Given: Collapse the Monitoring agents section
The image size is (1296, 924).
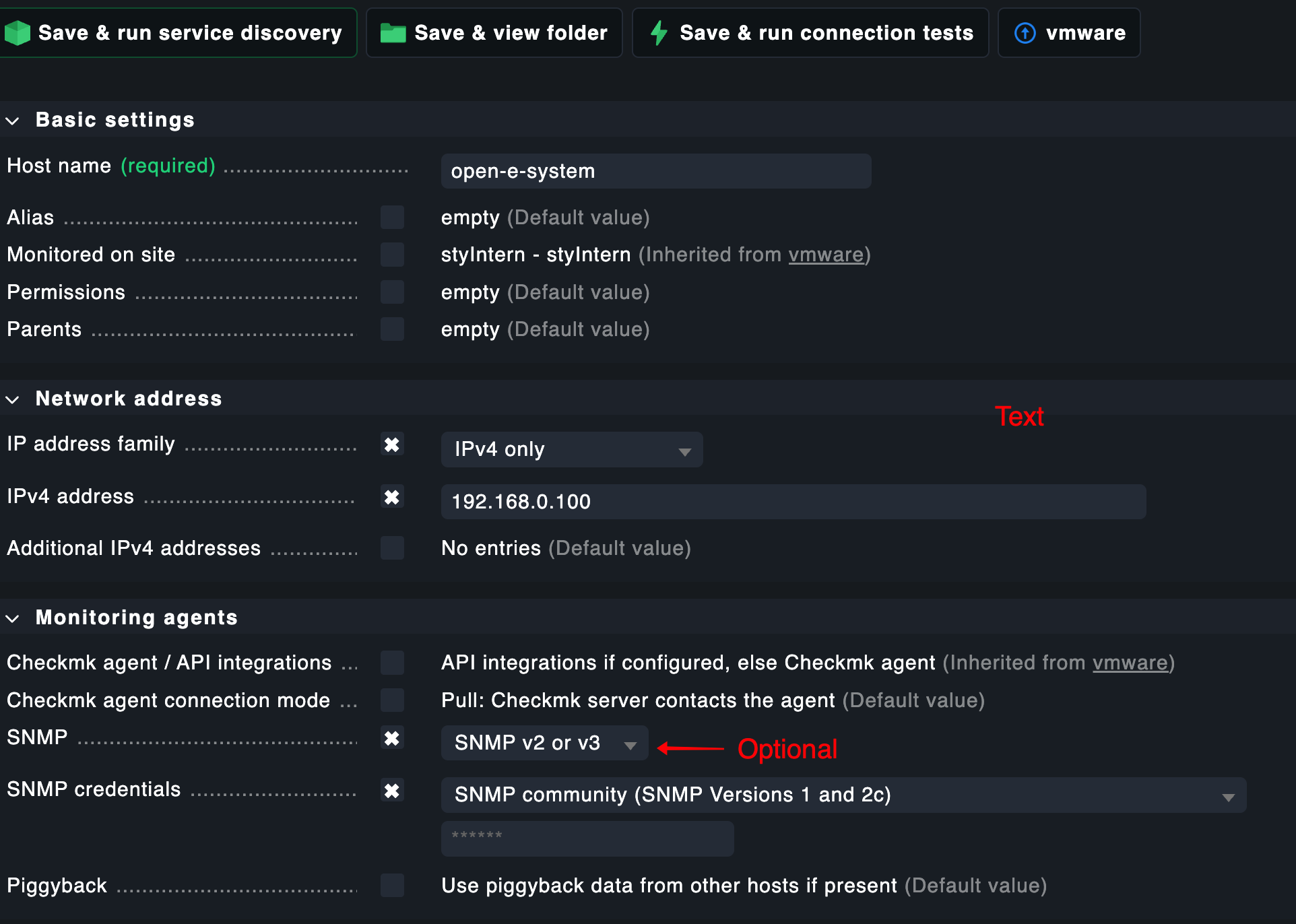Looking at the screenshot, I should 13,618.
